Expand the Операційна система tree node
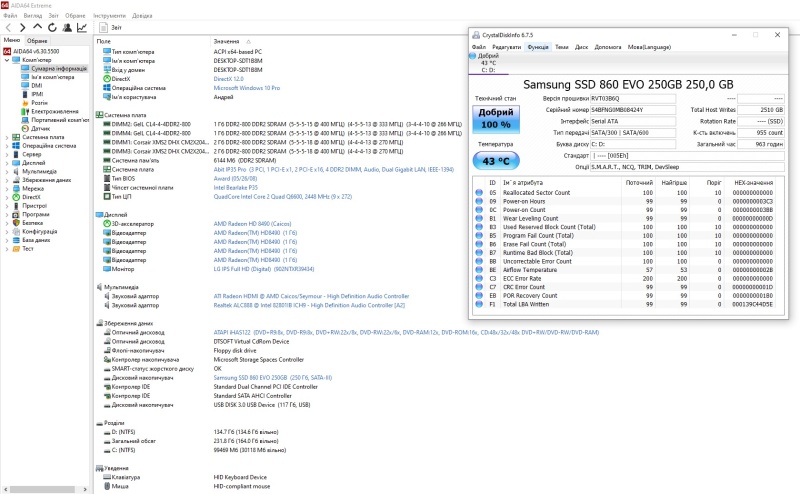The image size is (800, 494). (7, 146)
